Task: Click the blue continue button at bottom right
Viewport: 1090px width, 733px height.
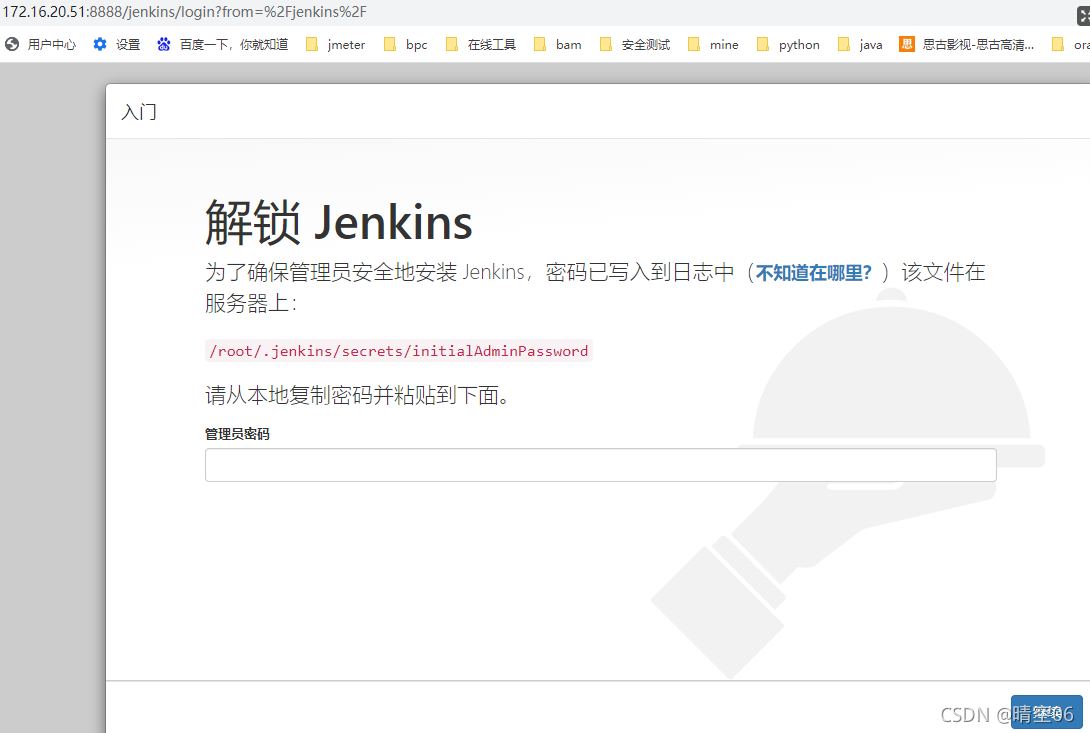Action: (1046, 712)
